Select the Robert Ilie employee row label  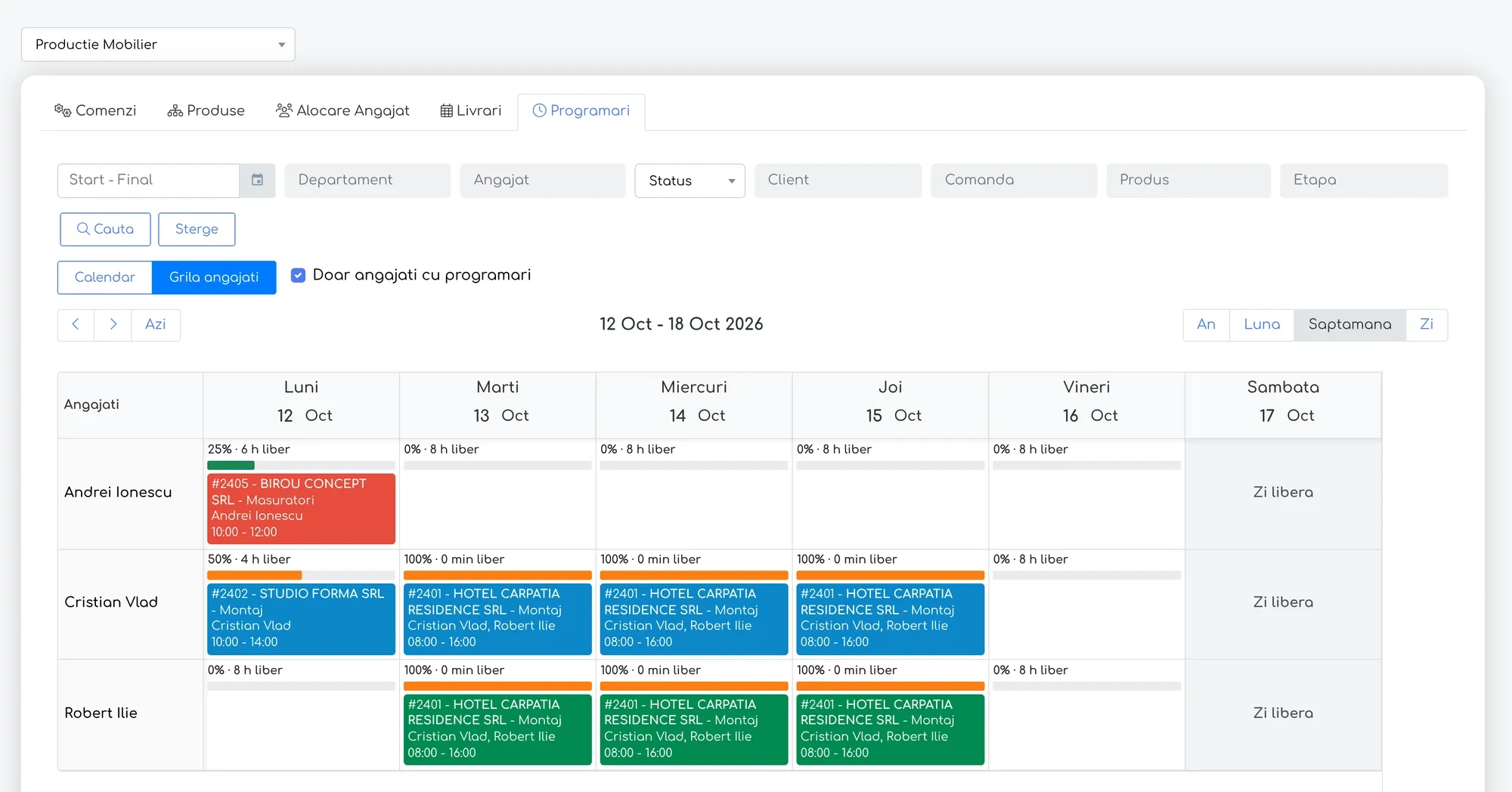click(101, 713)
